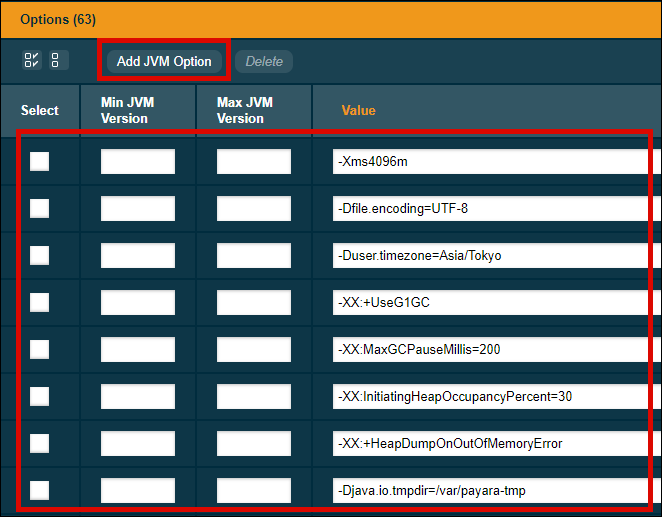Click the Min JVM Version field for -Xms4096m
This screenshot has height=517, width=662.
click(138, 162)
